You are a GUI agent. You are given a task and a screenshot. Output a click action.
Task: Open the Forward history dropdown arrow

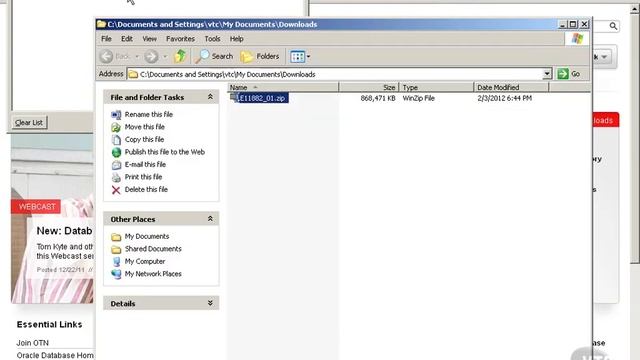tap(165, 57)
